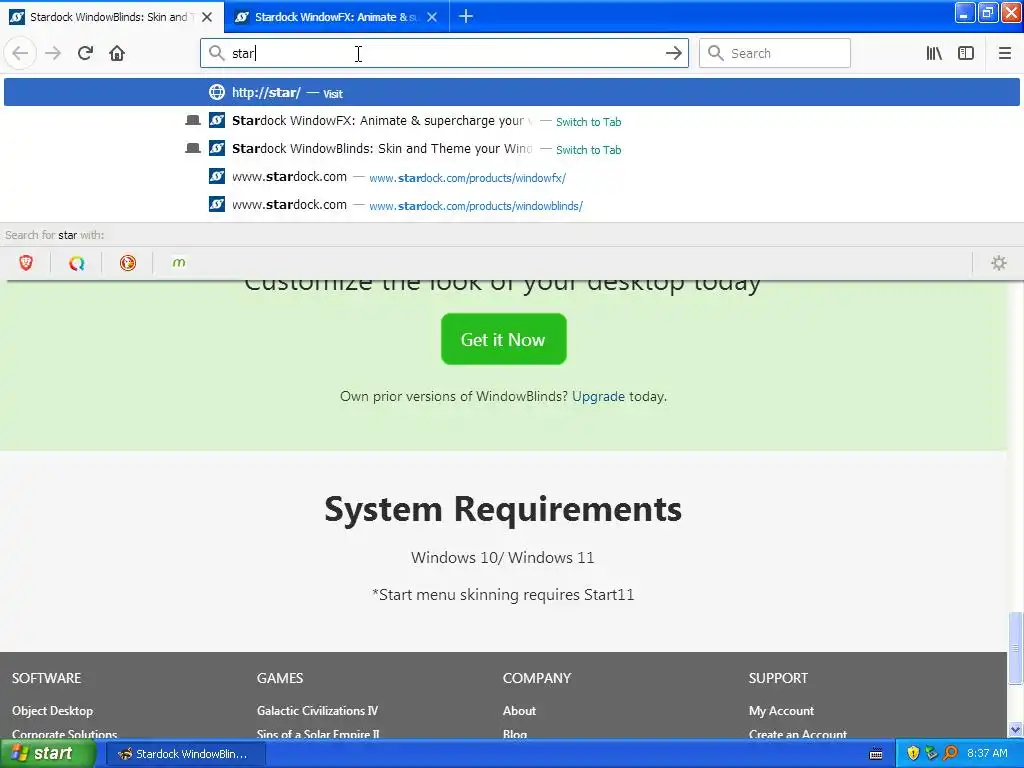Click the scrollbar down arrow

1015,729
